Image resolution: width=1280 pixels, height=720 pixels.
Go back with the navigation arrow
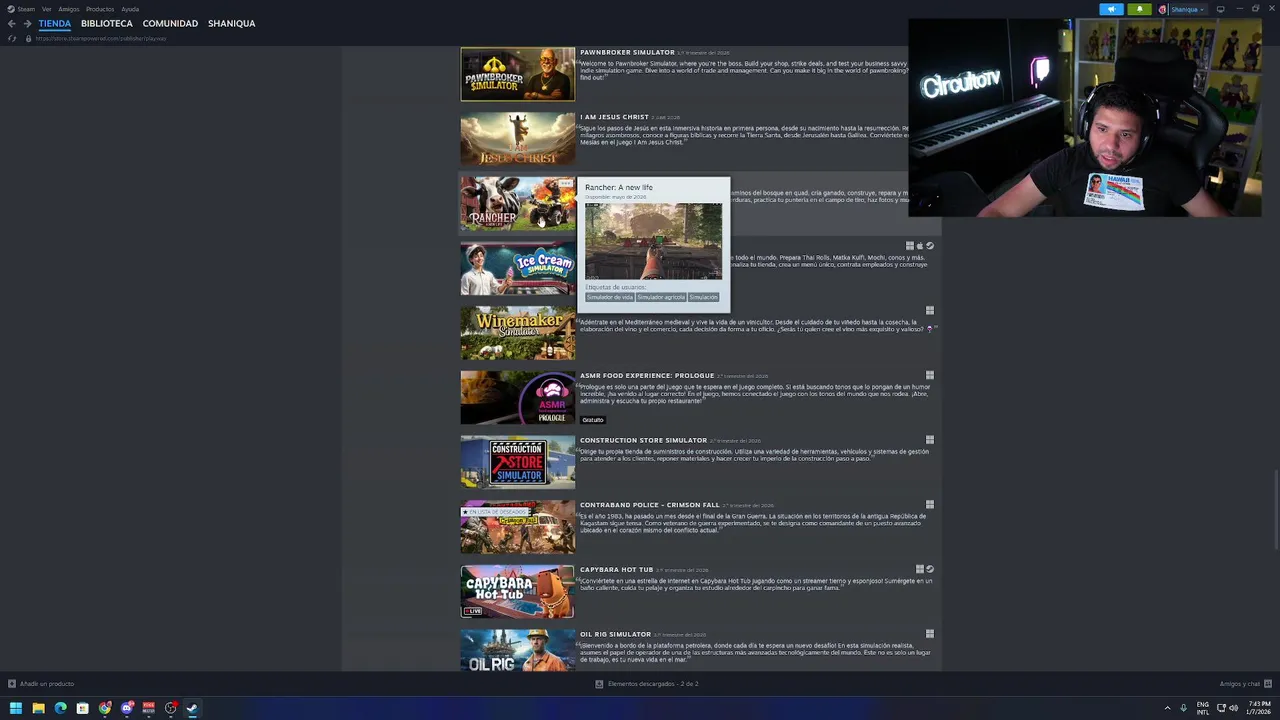(12, 24)
